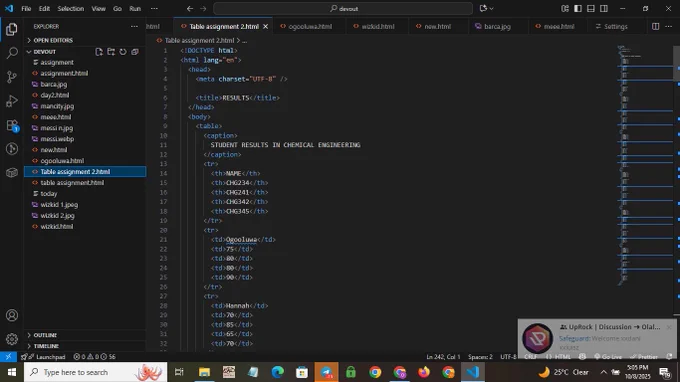The height and width of the screenshot is (382, 680).
Task: Open the Source Control view
Action: (12, 77)
